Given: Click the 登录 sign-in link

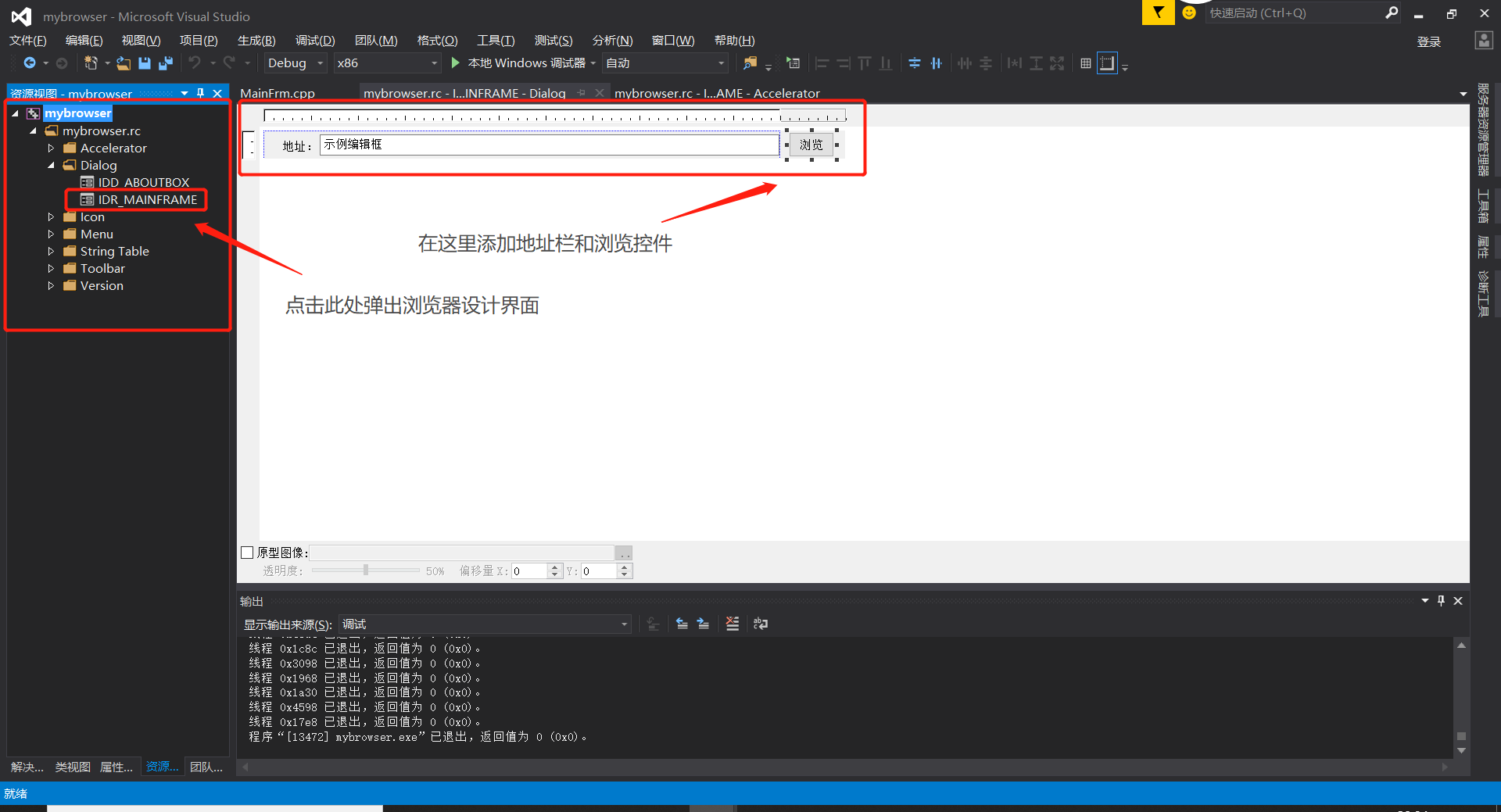Looking at the screenshot, I should (x=1429, y=41).
